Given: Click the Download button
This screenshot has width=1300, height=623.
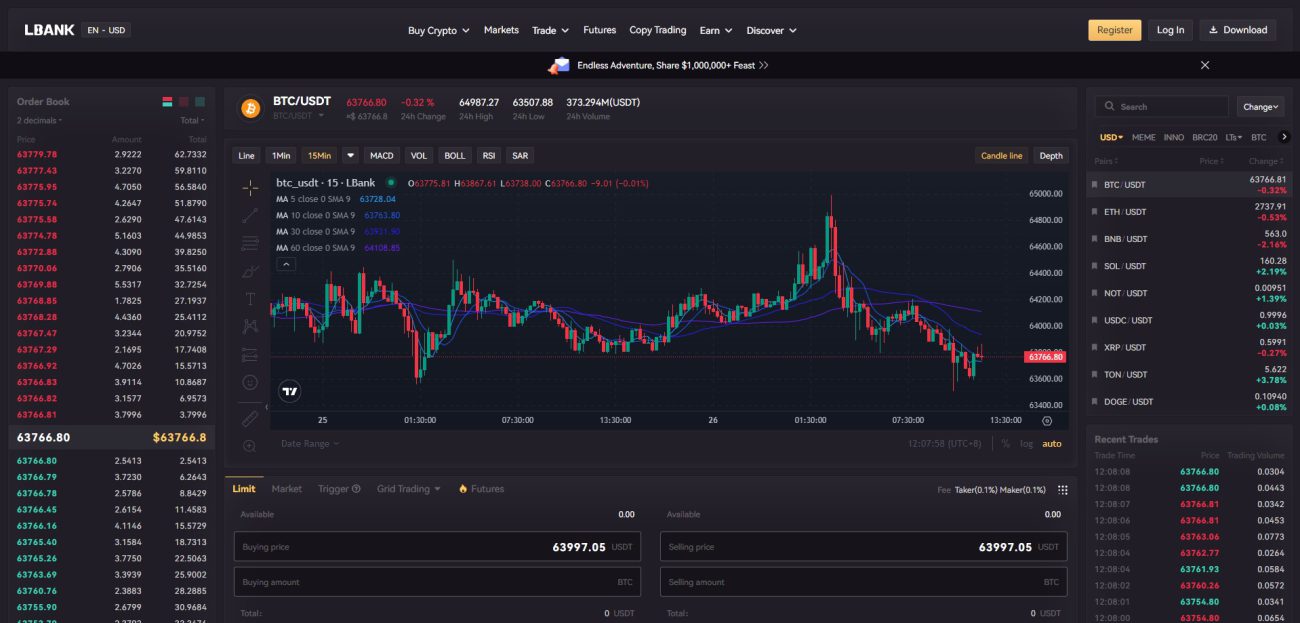Looking at the screenshot, I should point(1238,30).
